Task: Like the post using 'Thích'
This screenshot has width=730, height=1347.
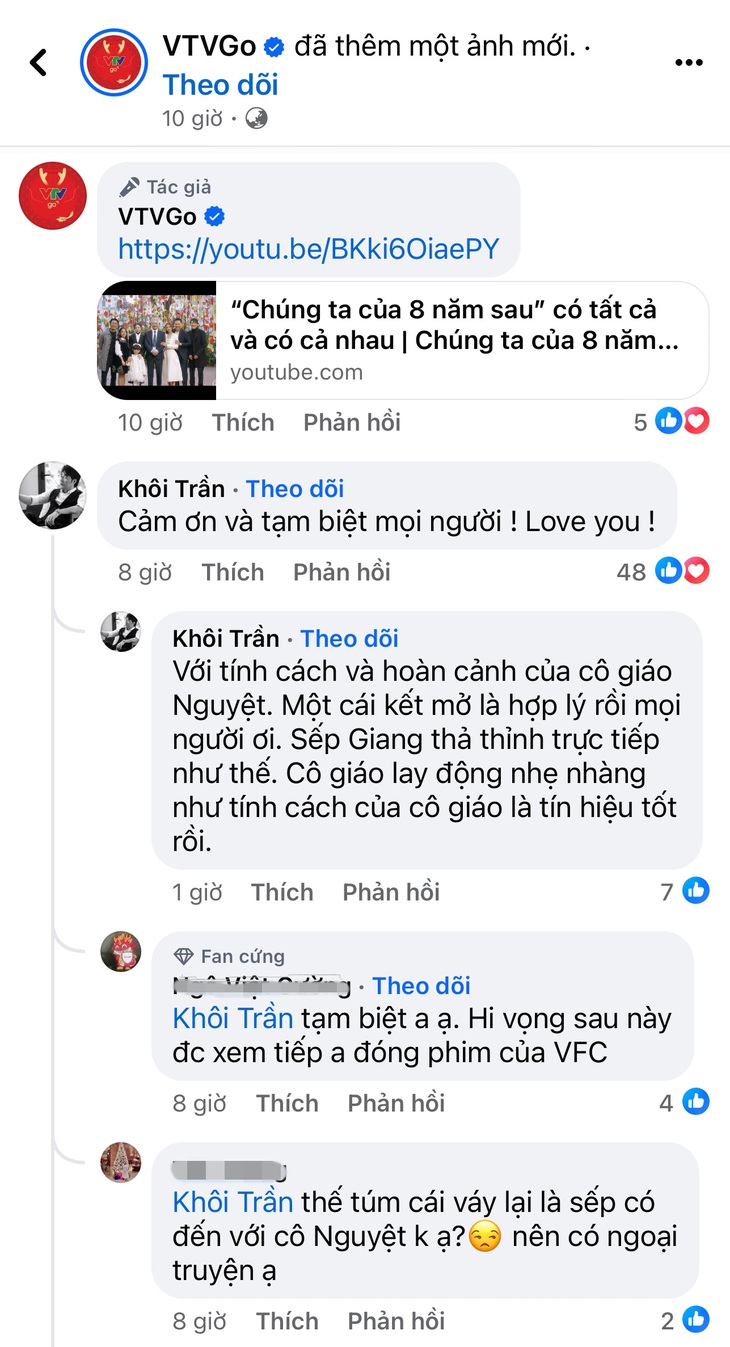Action: point(243,422)
